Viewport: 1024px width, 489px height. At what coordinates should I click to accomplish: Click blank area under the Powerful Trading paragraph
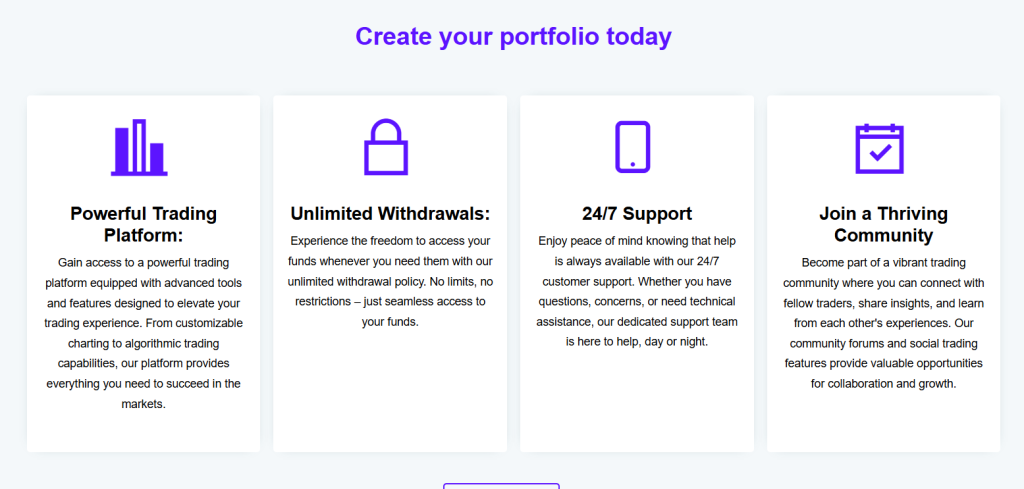click(x=143, y=432)
